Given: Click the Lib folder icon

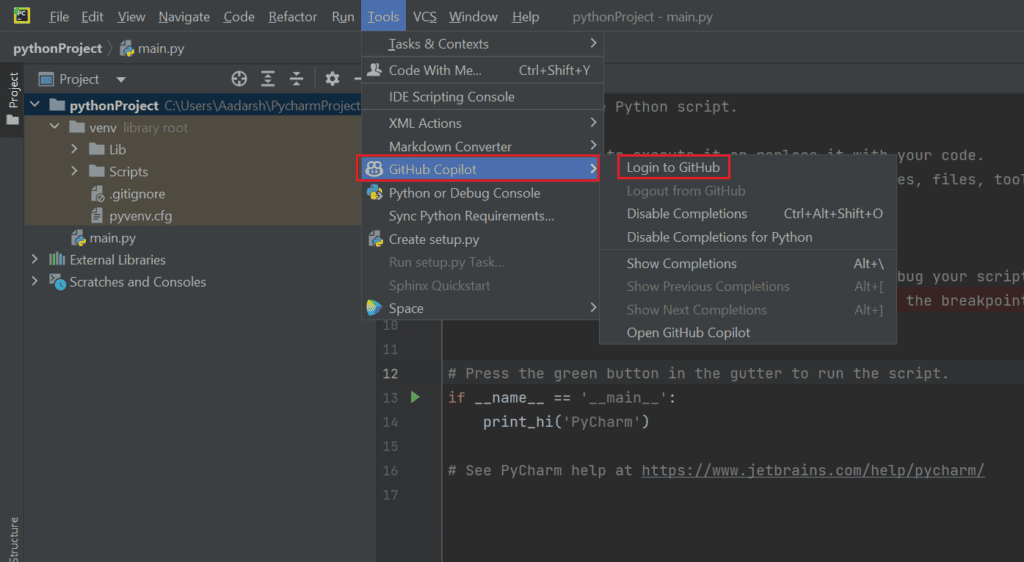Looking at the screenshot, I should 97,149.
